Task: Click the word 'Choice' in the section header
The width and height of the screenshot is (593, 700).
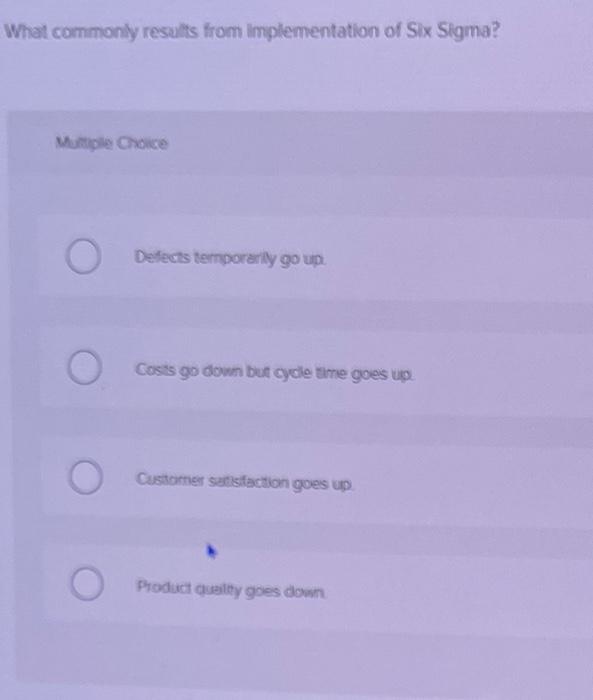Action: click(142, 143)
